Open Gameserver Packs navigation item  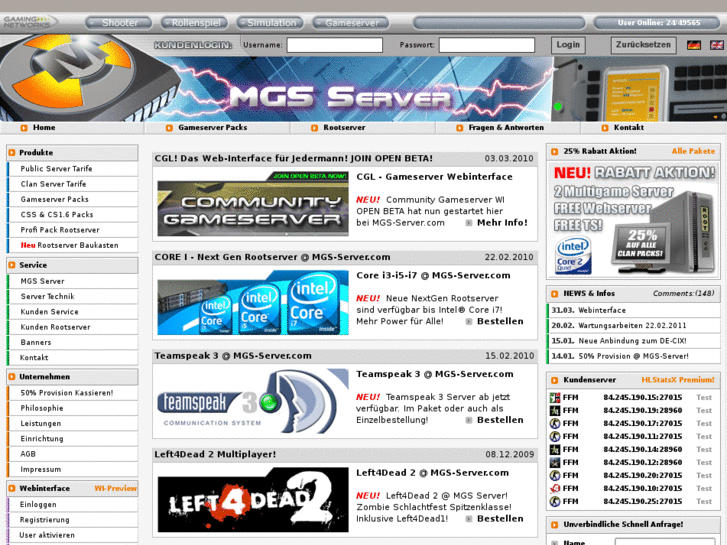pos(212,128)
